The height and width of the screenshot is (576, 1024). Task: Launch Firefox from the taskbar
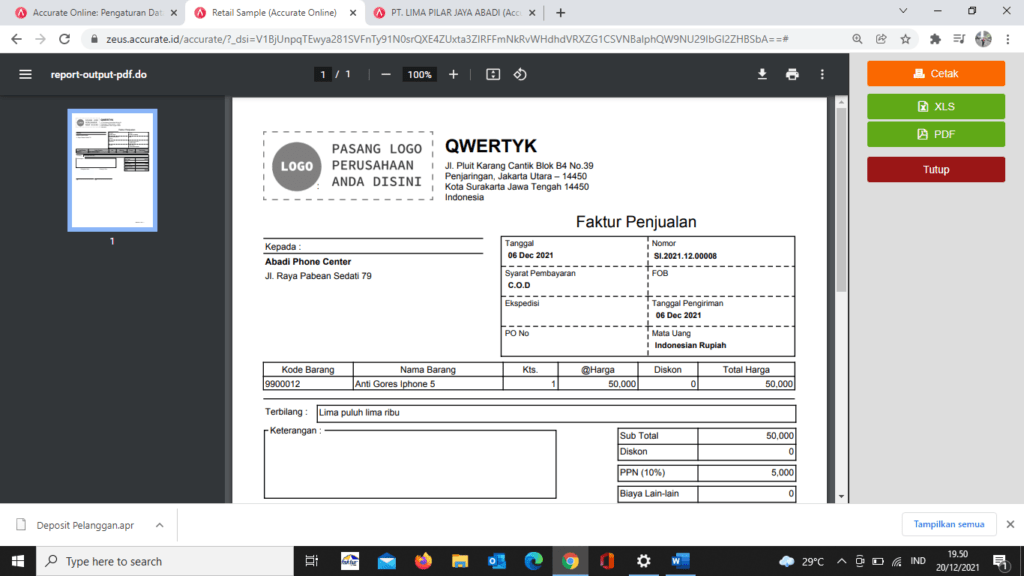click(423, 561)
